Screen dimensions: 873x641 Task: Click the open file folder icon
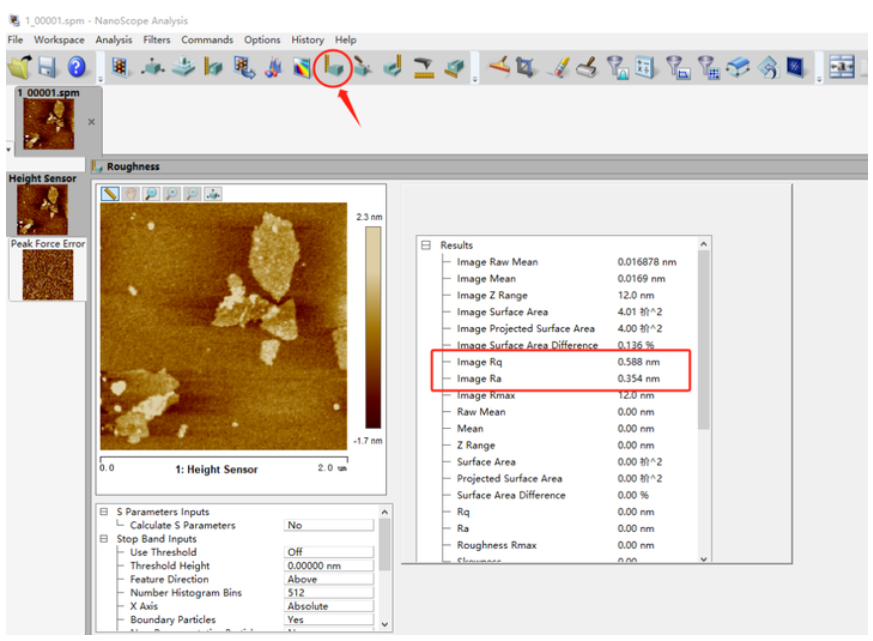(20, 67)
